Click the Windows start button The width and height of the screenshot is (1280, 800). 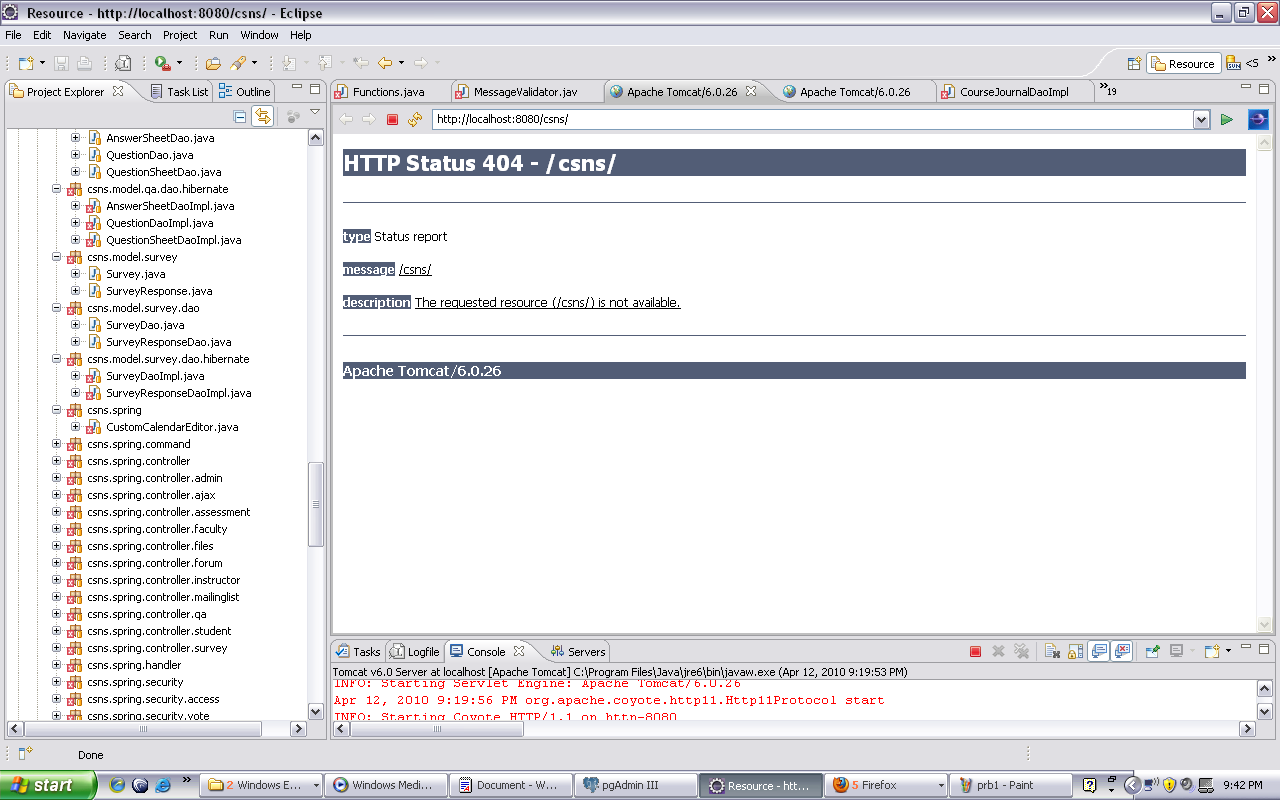click(x=48, y=785)
